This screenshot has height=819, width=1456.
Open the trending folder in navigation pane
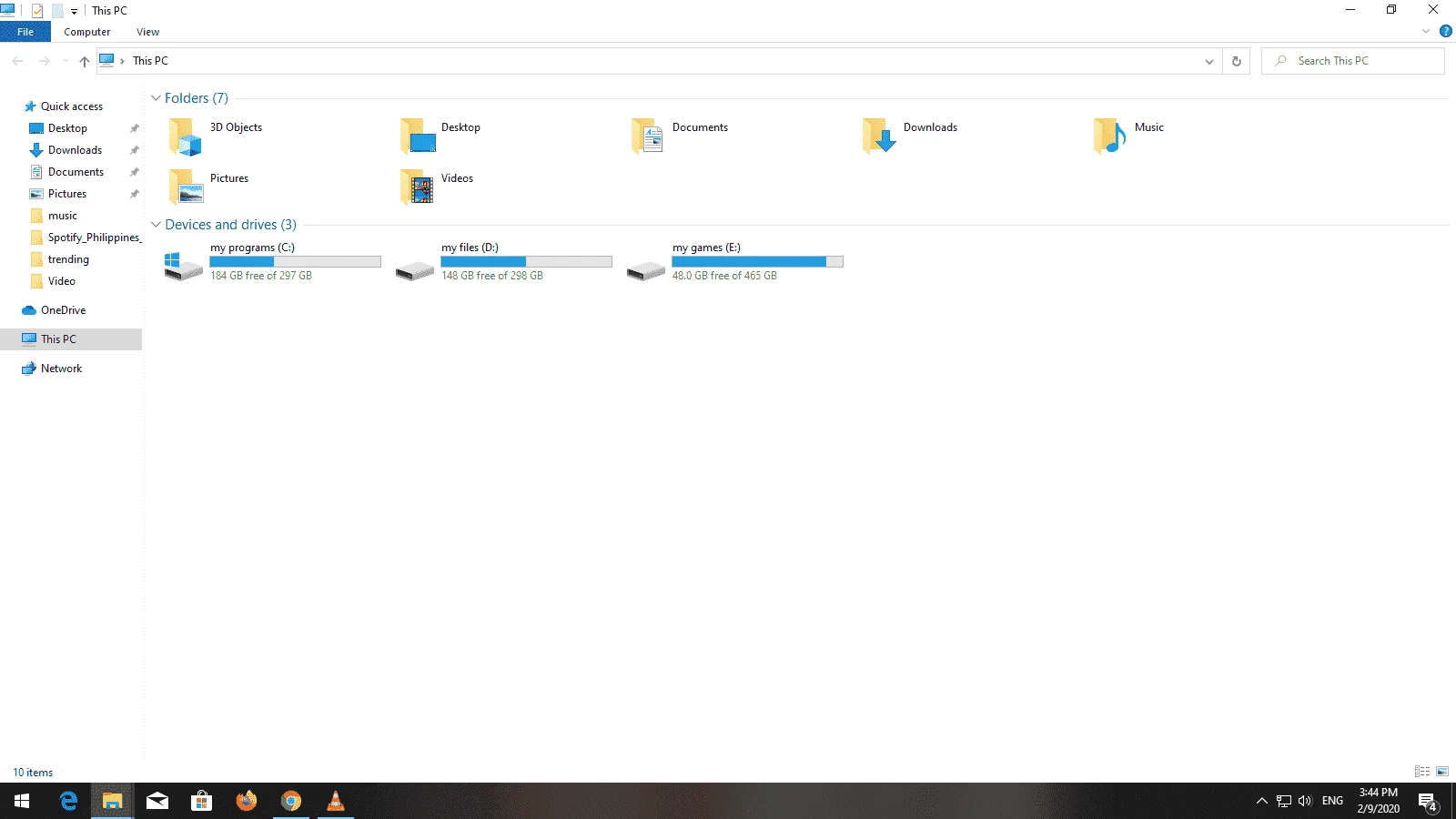pyautogui.click(x=68, y=259)
